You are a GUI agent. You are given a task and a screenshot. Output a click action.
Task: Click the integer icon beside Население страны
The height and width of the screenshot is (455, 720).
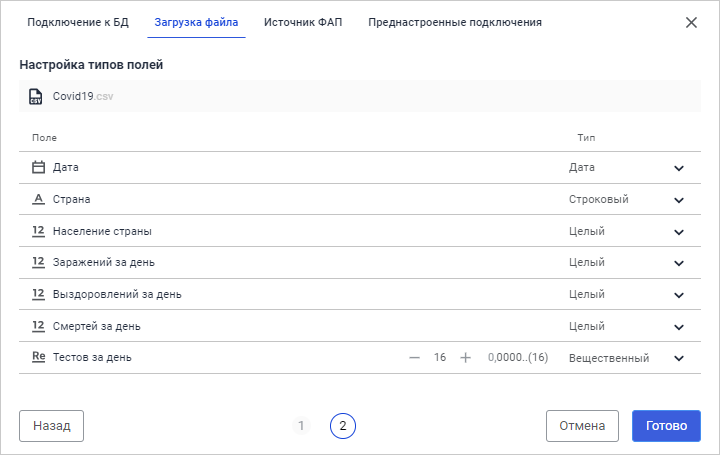point(39,231)
